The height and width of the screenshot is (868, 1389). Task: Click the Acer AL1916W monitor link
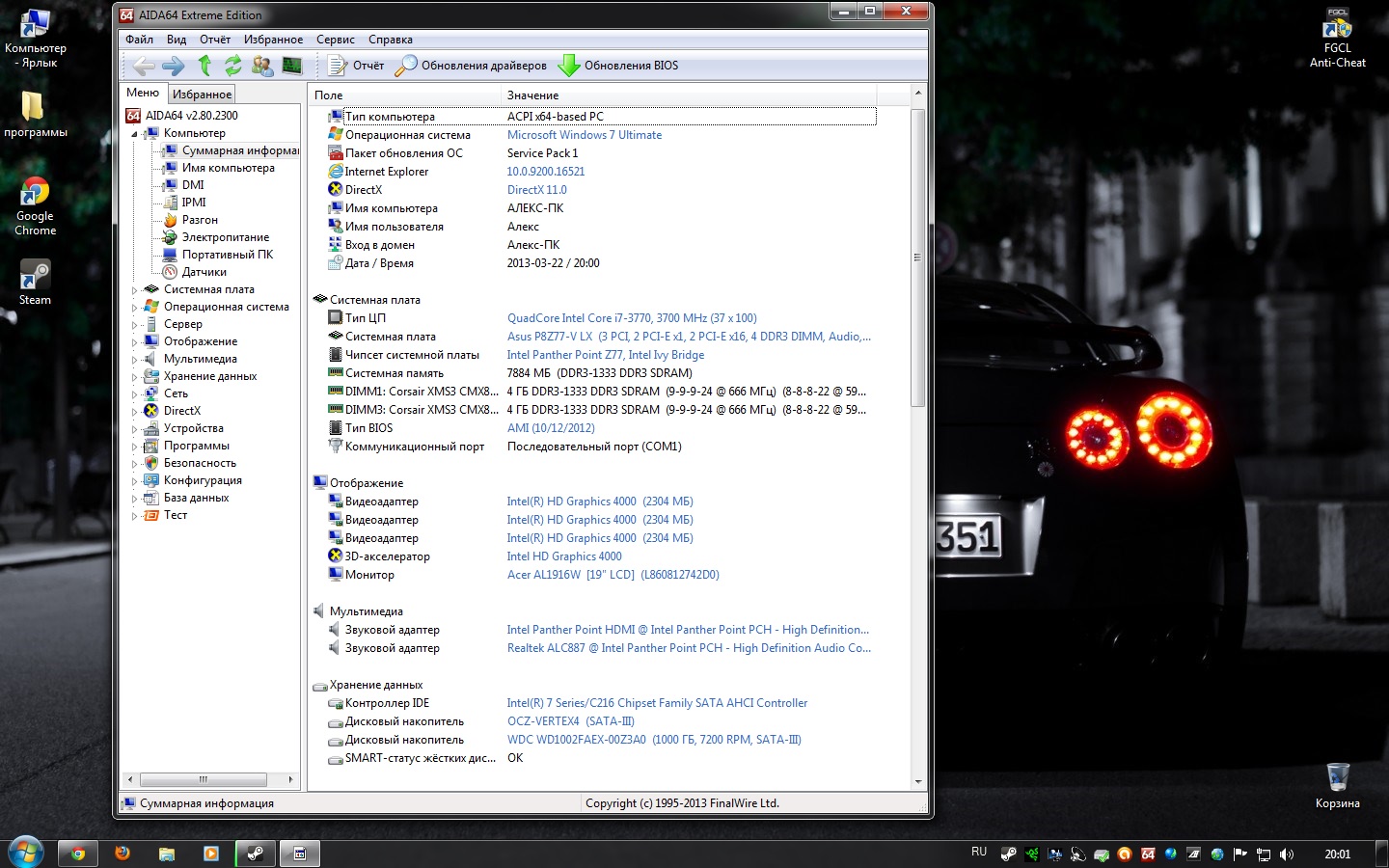point(613,575)
